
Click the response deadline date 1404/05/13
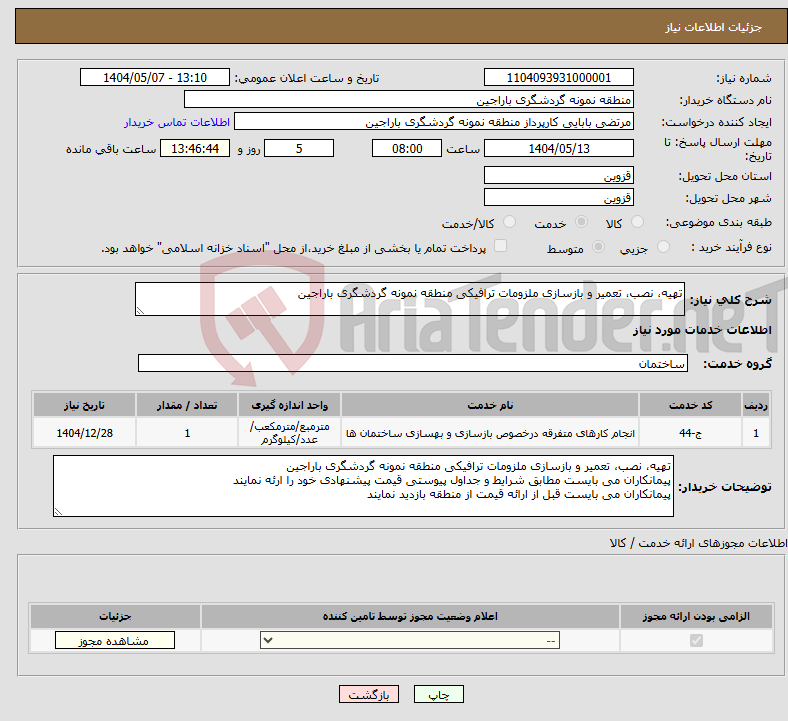coord(558,148)
